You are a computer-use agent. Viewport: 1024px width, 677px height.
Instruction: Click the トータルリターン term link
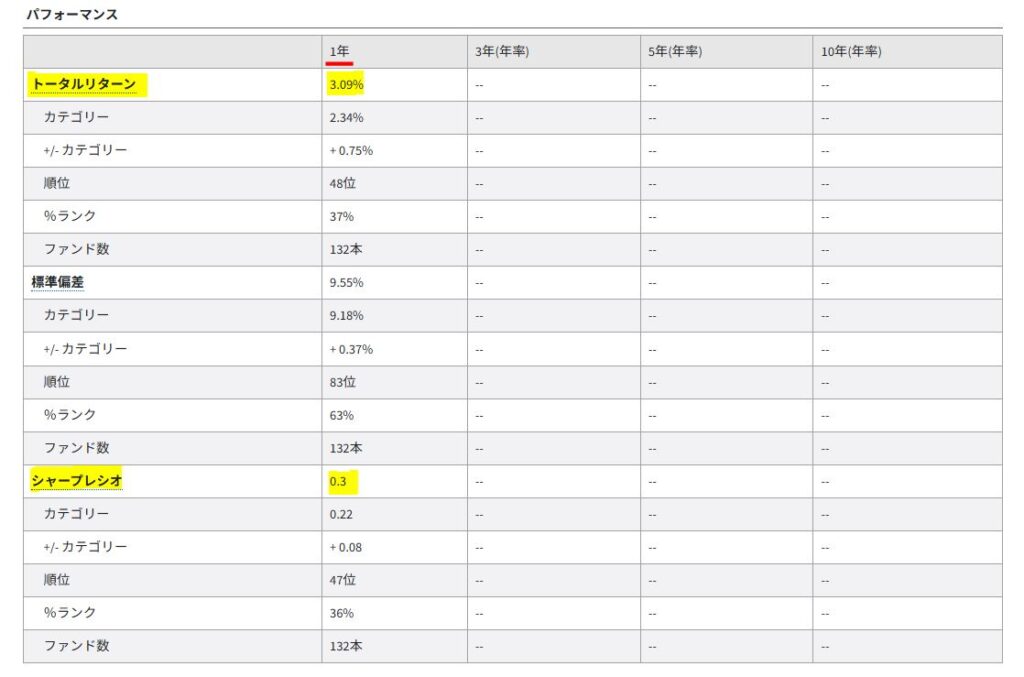click(83, 84)
